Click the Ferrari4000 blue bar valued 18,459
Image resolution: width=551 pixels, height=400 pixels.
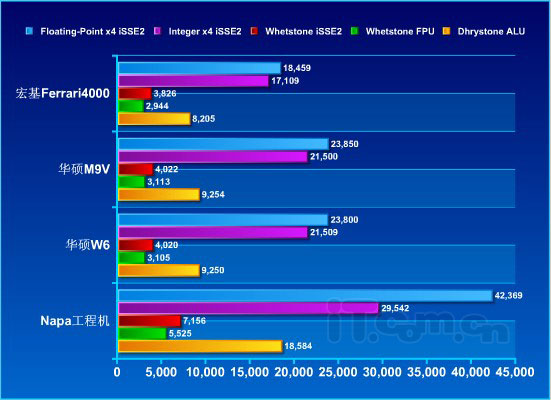tap(199, 68)
